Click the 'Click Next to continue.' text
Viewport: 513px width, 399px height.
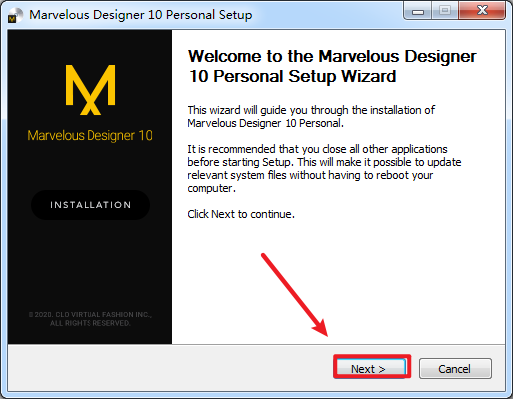pyautogui.click(x=241, y=214)
